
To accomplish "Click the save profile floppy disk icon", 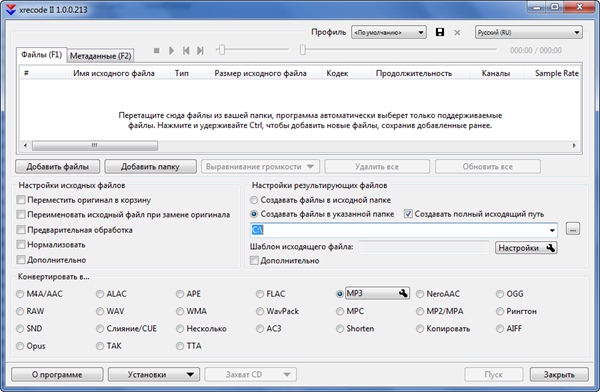I will tap(440, 32).
